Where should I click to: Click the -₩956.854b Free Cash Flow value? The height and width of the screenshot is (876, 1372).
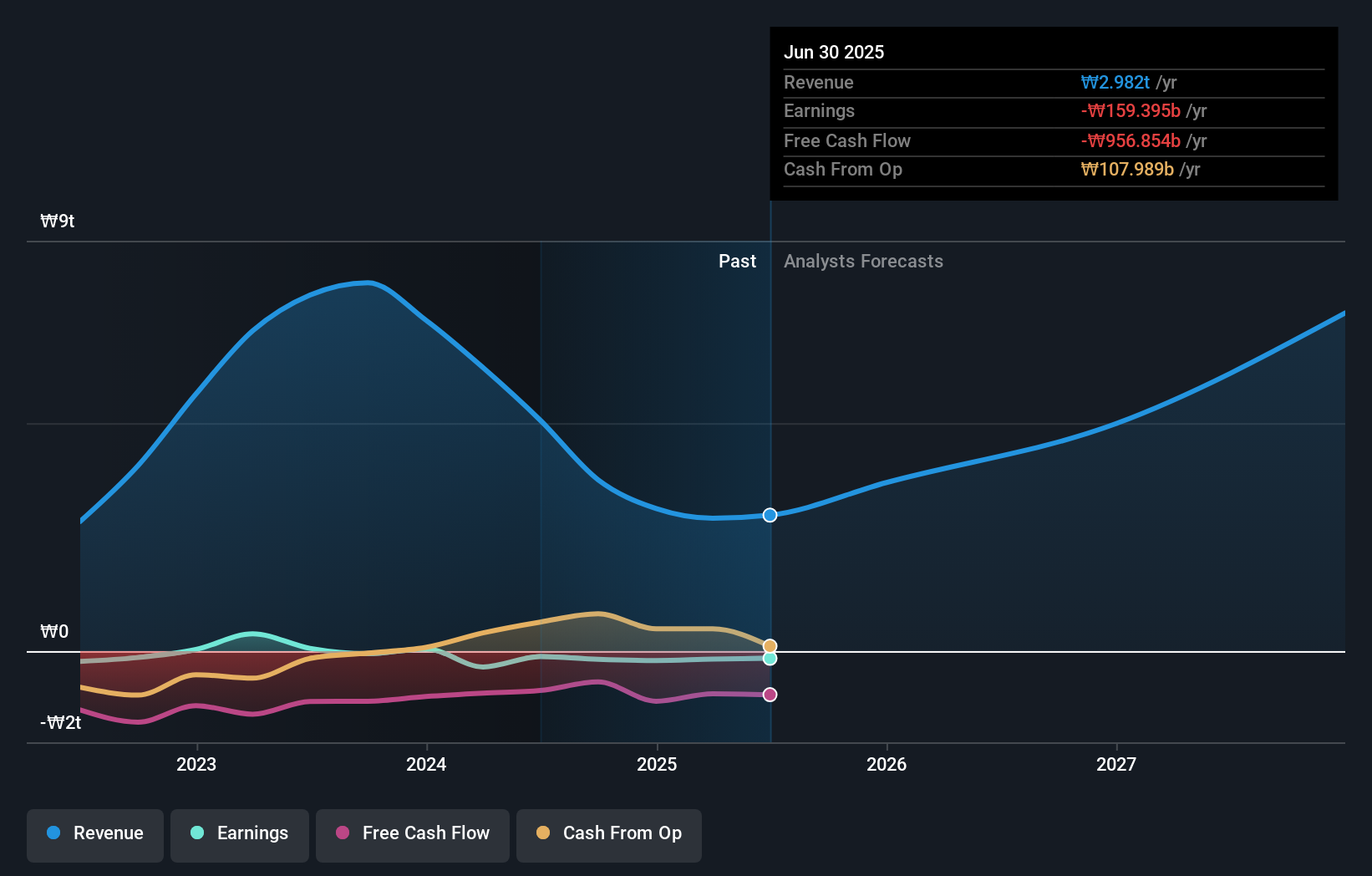[x=1133, y=140]
